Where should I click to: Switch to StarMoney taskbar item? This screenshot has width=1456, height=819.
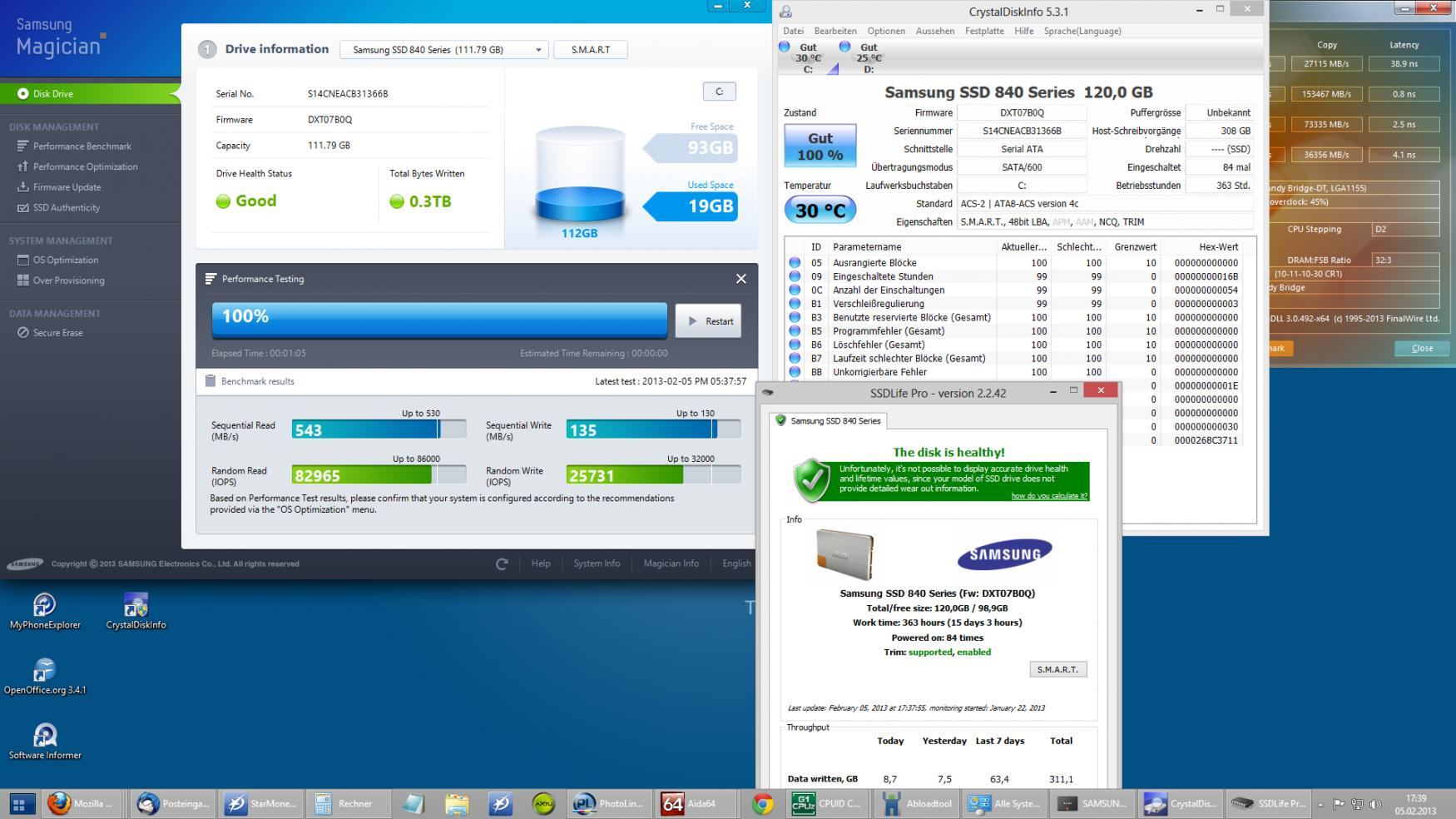point(261,804)
